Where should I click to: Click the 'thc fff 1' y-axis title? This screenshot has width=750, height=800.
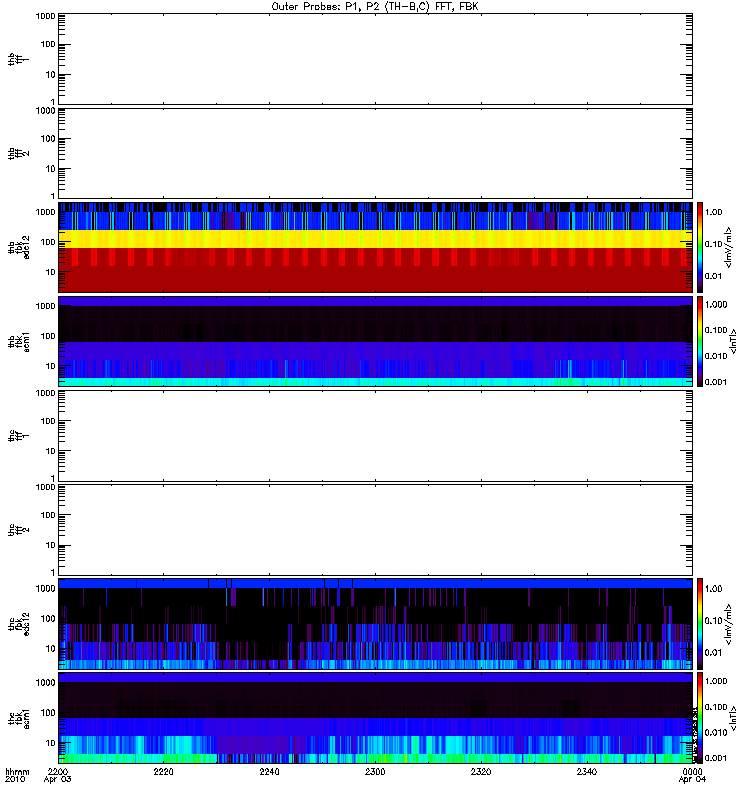[x=18, y=436]
